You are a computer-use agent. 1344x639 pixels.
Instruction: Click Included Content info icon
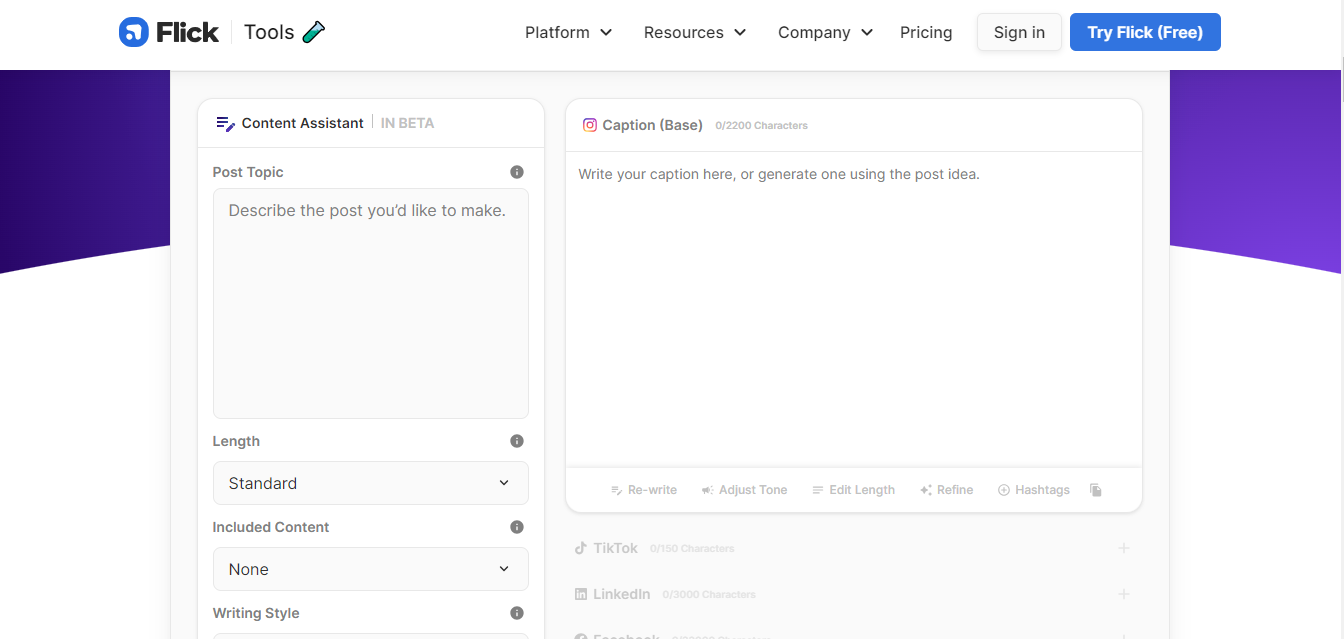coord(517,527)
